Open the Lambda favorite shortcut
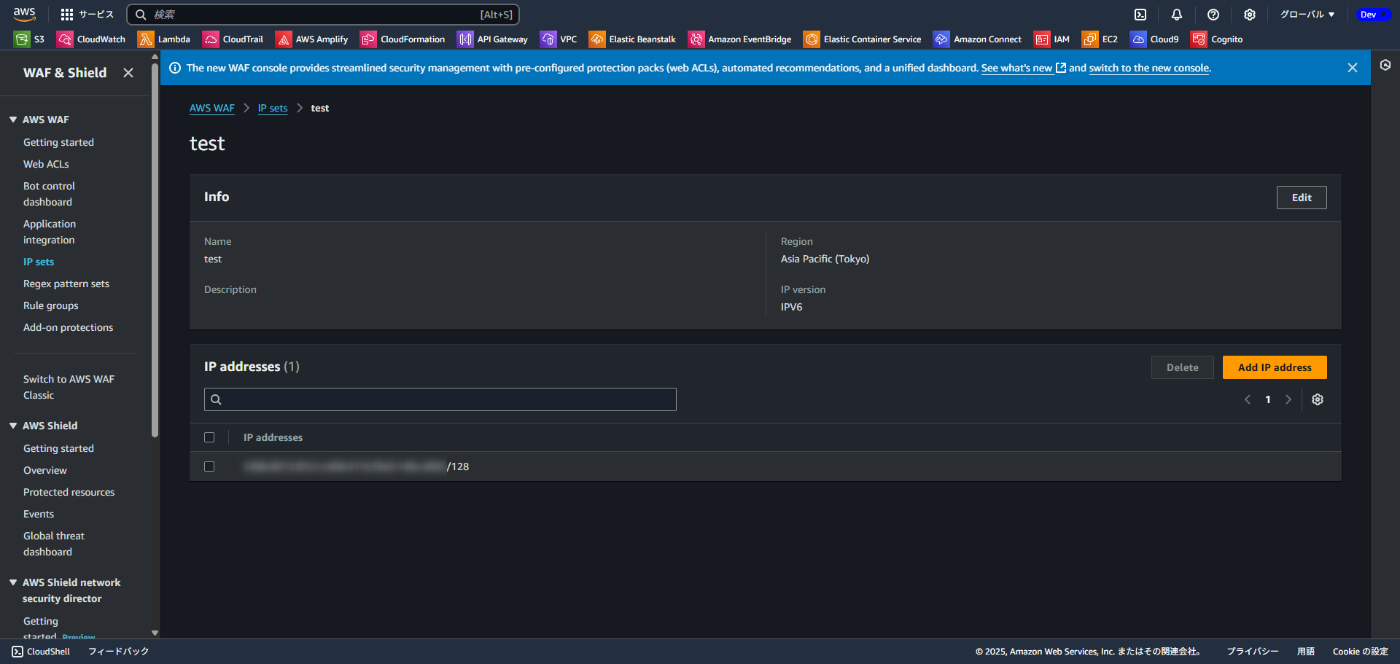This screenshot has width=1400, height=664. 164,39
